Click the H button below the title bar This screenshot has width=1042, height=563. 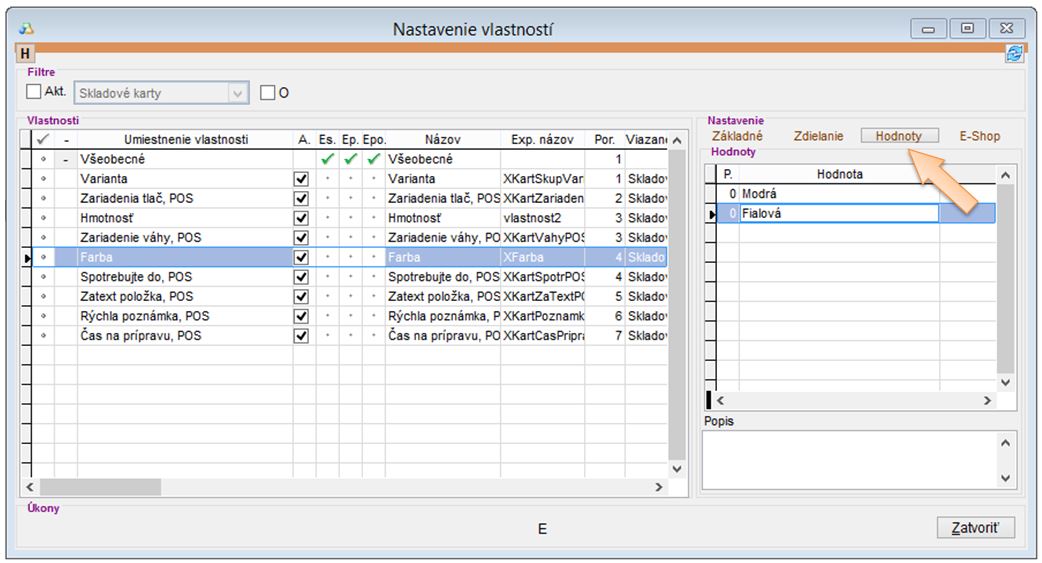(25, 53)
